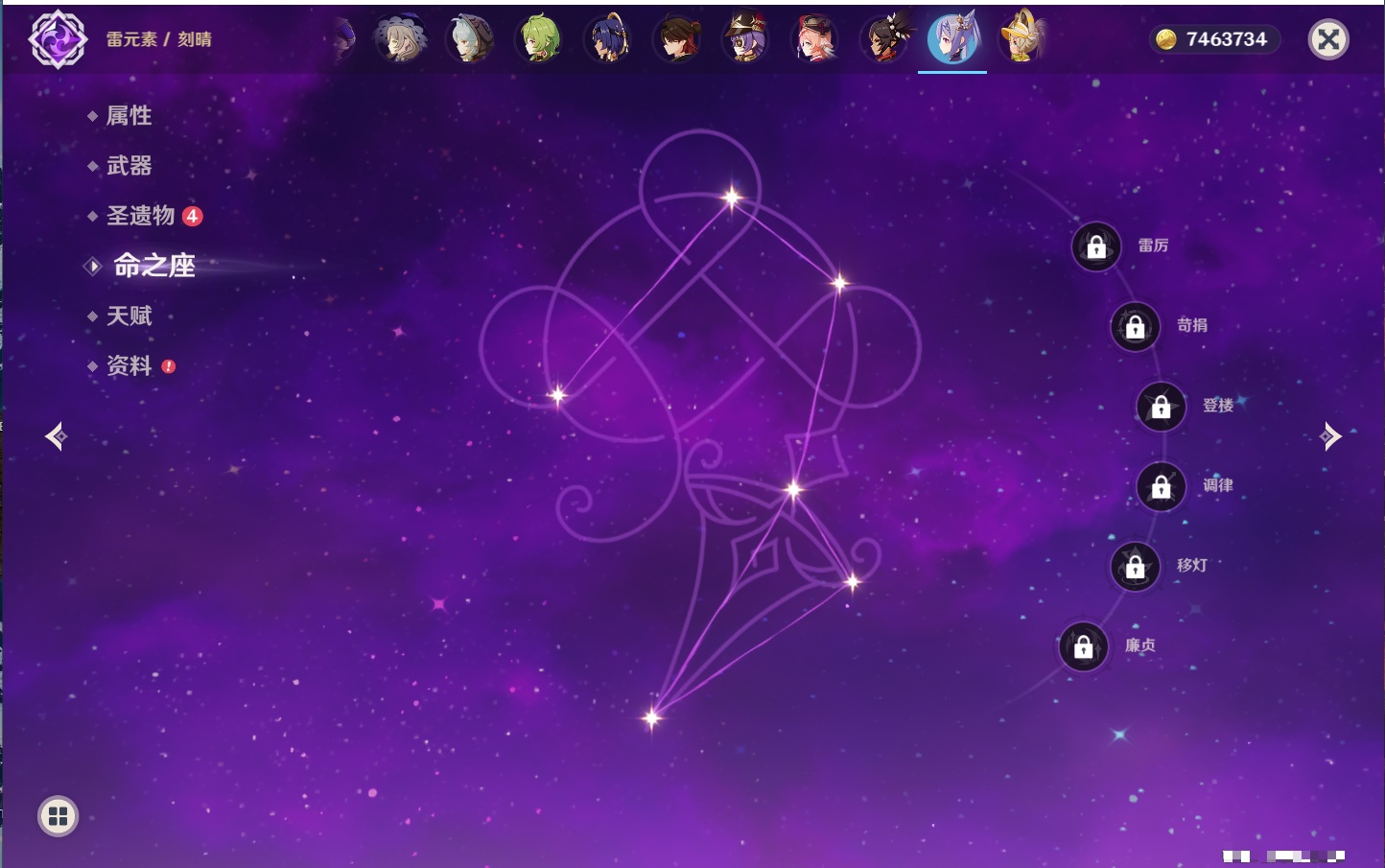Select the 命之座 constellation menu
Viewport: 1385px width, 868px height.
(x=154, y=266)
